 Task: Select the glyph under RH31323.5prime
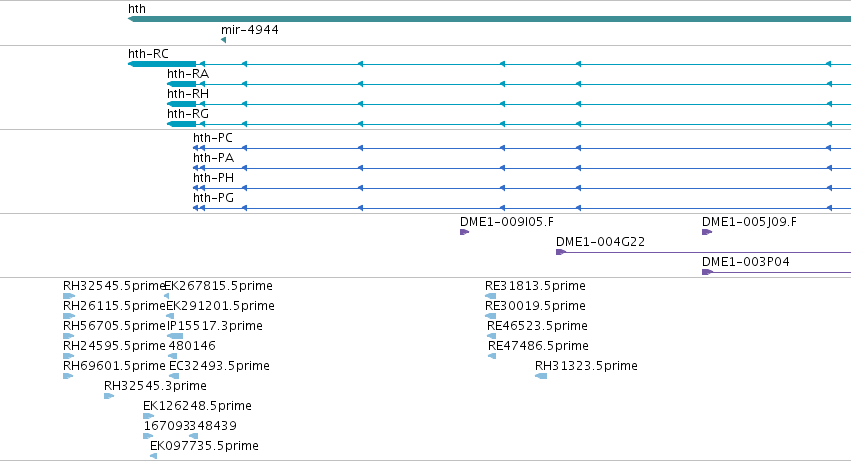coord(541,377)
